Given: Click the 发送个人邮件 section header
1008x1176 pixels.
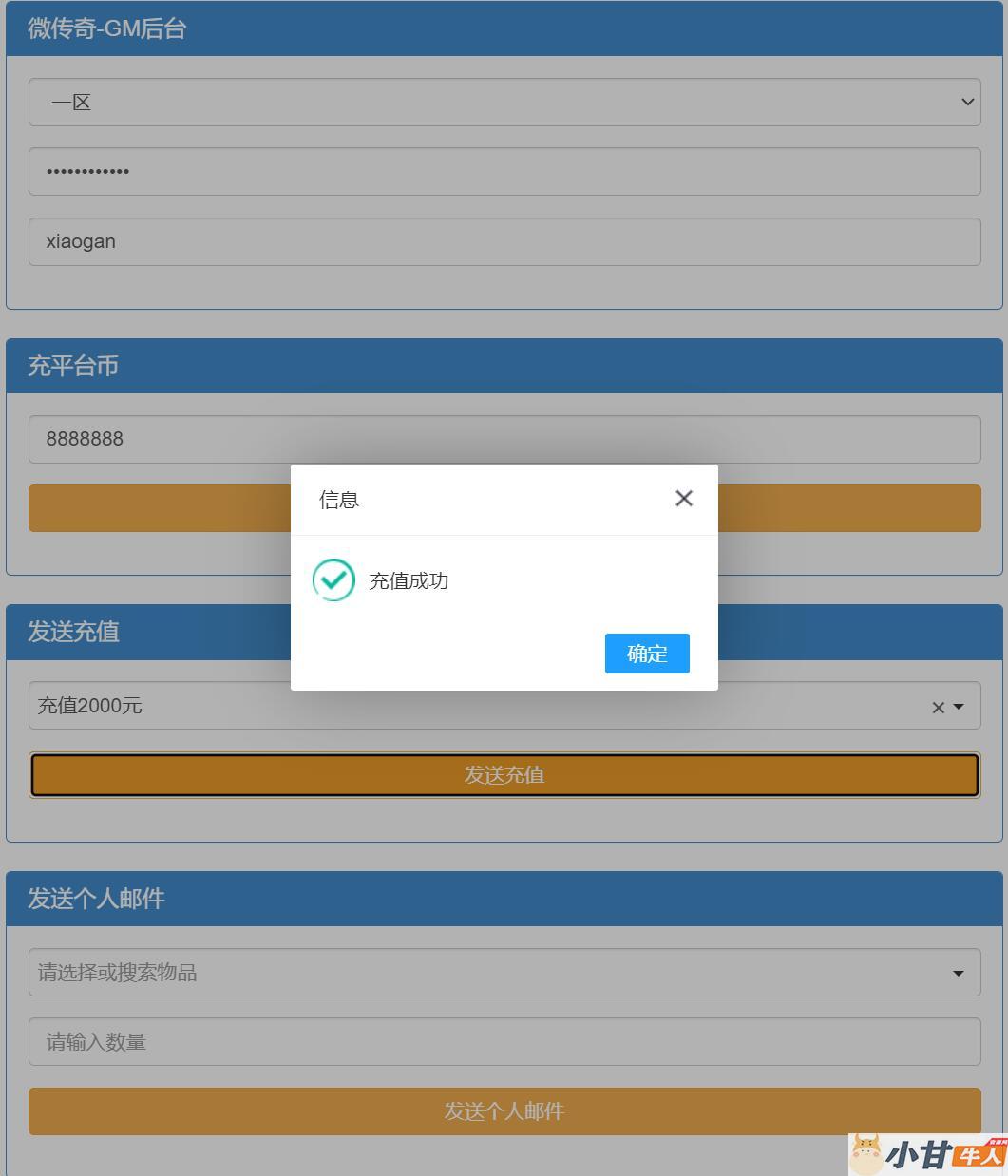Looking at the screenshot, I should tap(96, 899).
